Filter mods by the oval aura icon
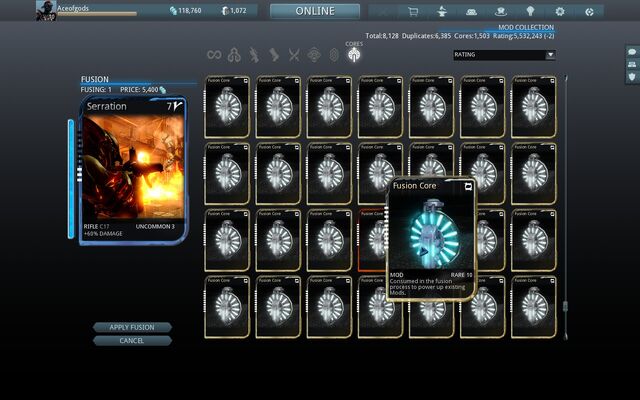Viewport: 640px width, 400px height. click(334, 55)
